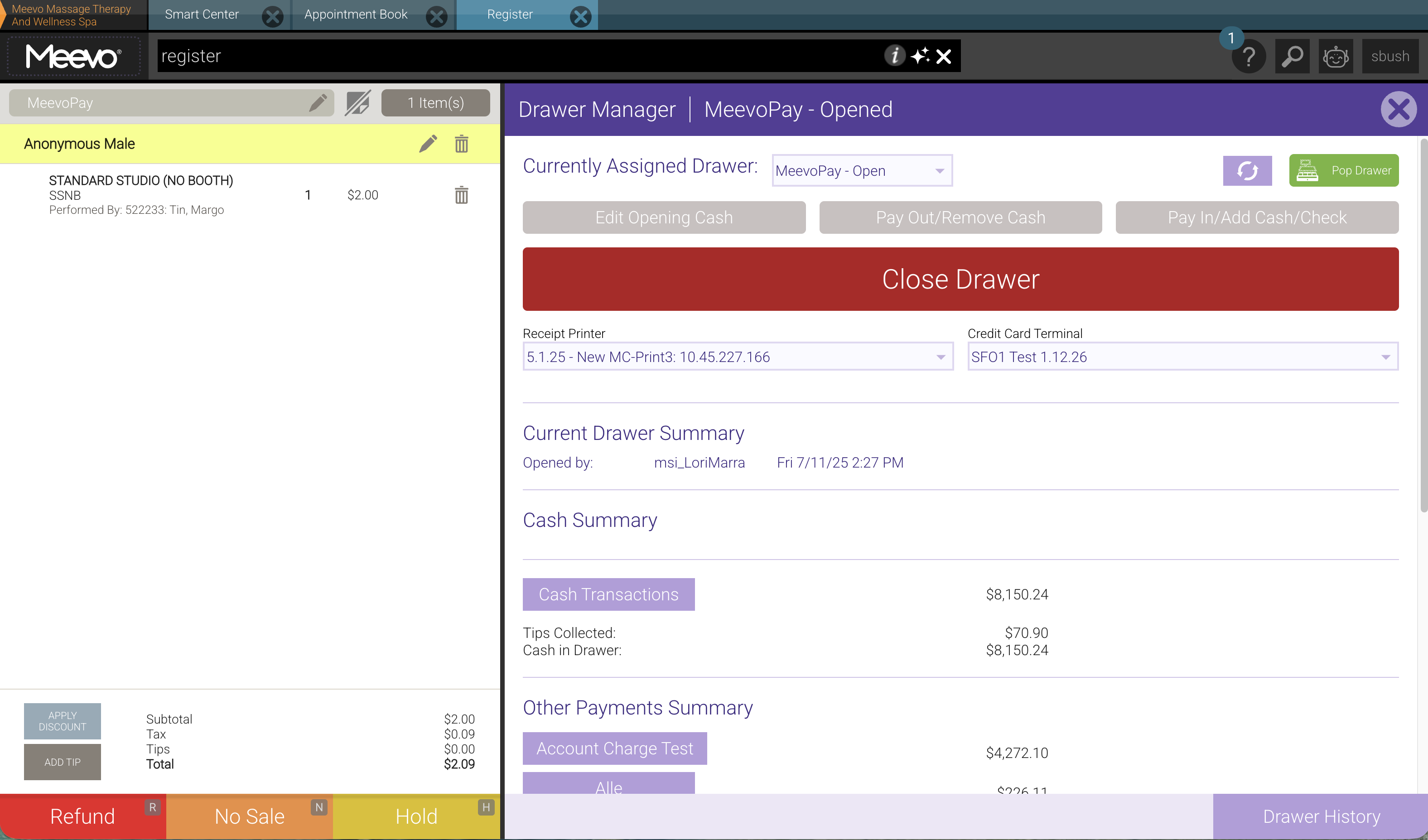Close the Smart Center tab
The image size is (1428, 840).
(273, 16)
